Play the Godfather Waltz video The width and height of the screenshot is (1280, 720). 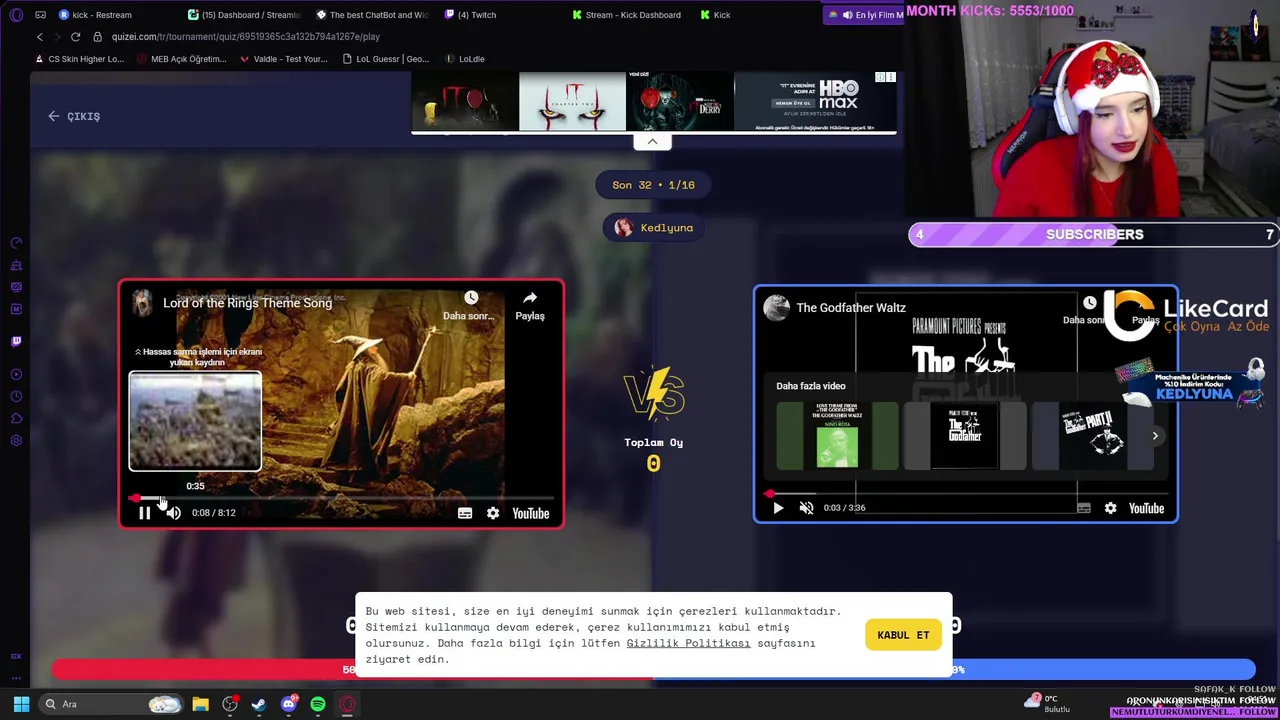click(x=778, y=508)
